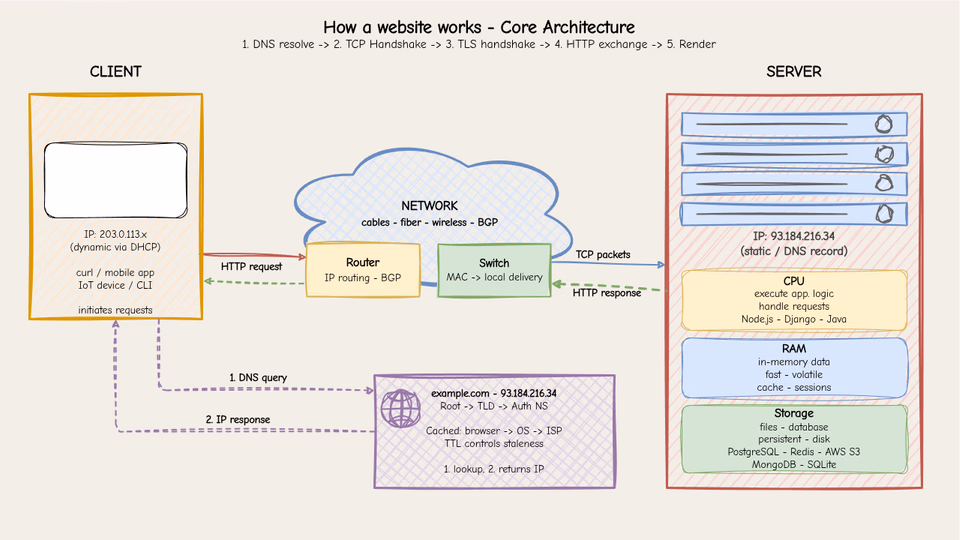
Task: Click the NETWORK cloud label
Action: pyautogui.click(x=429, y=206)
